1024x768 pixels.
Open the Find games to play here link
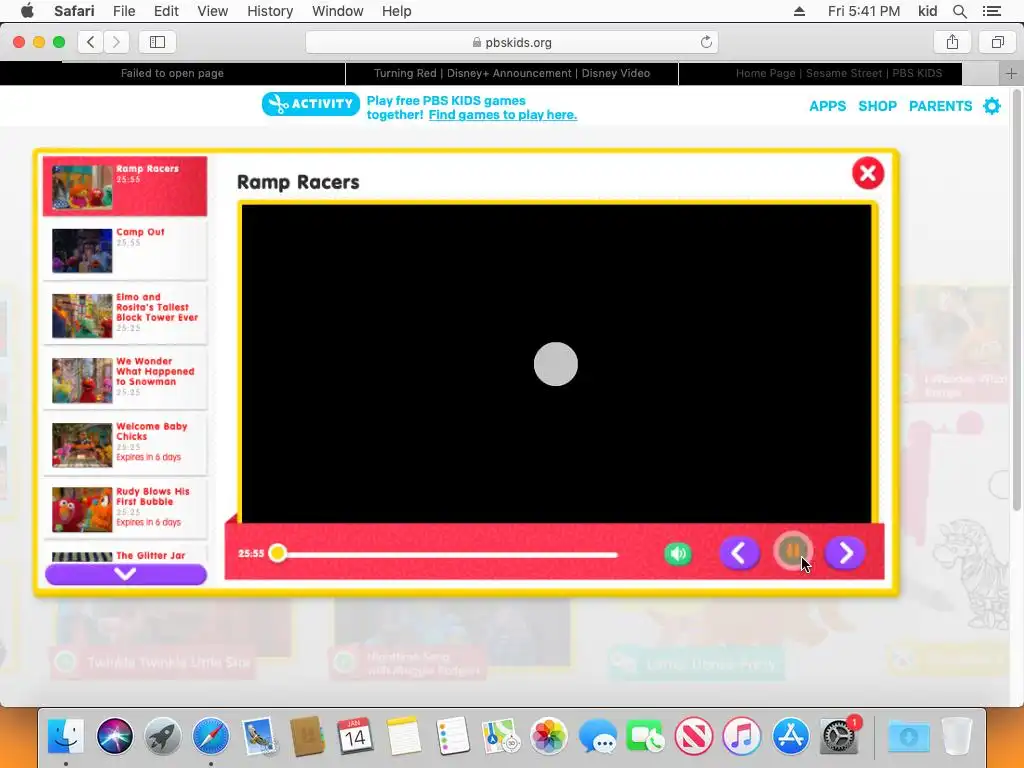tap(503, 115)
